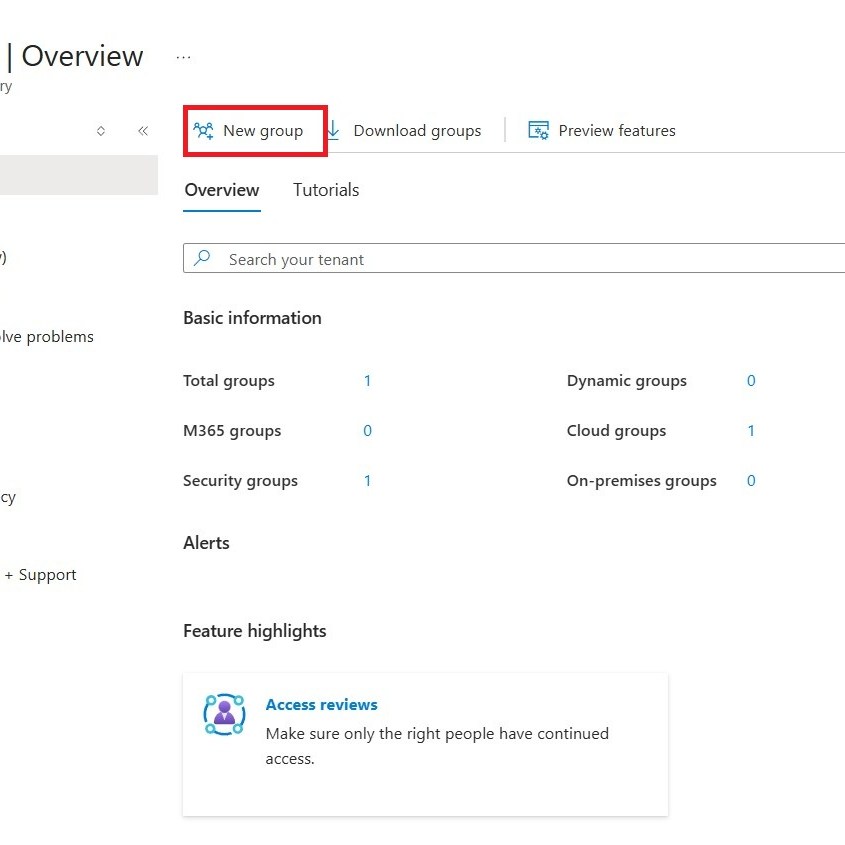Click the New group button label
This screenshot has height=845, width=845.
[x=263, y=131]
